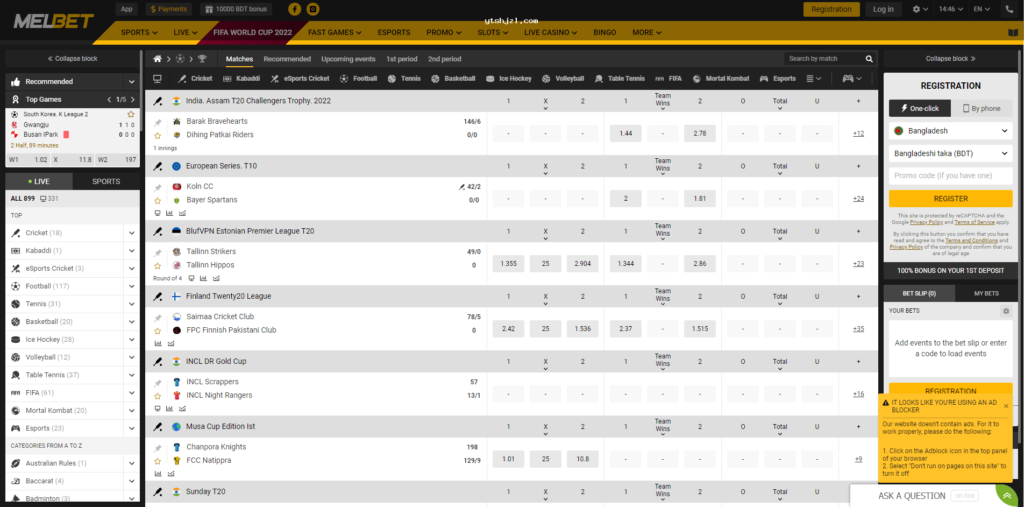Open FIFA WORLD CUP 2022 menu item
Image resolution: width=1024 pixels, height=507 pixels.
click(x=253, y=32)
